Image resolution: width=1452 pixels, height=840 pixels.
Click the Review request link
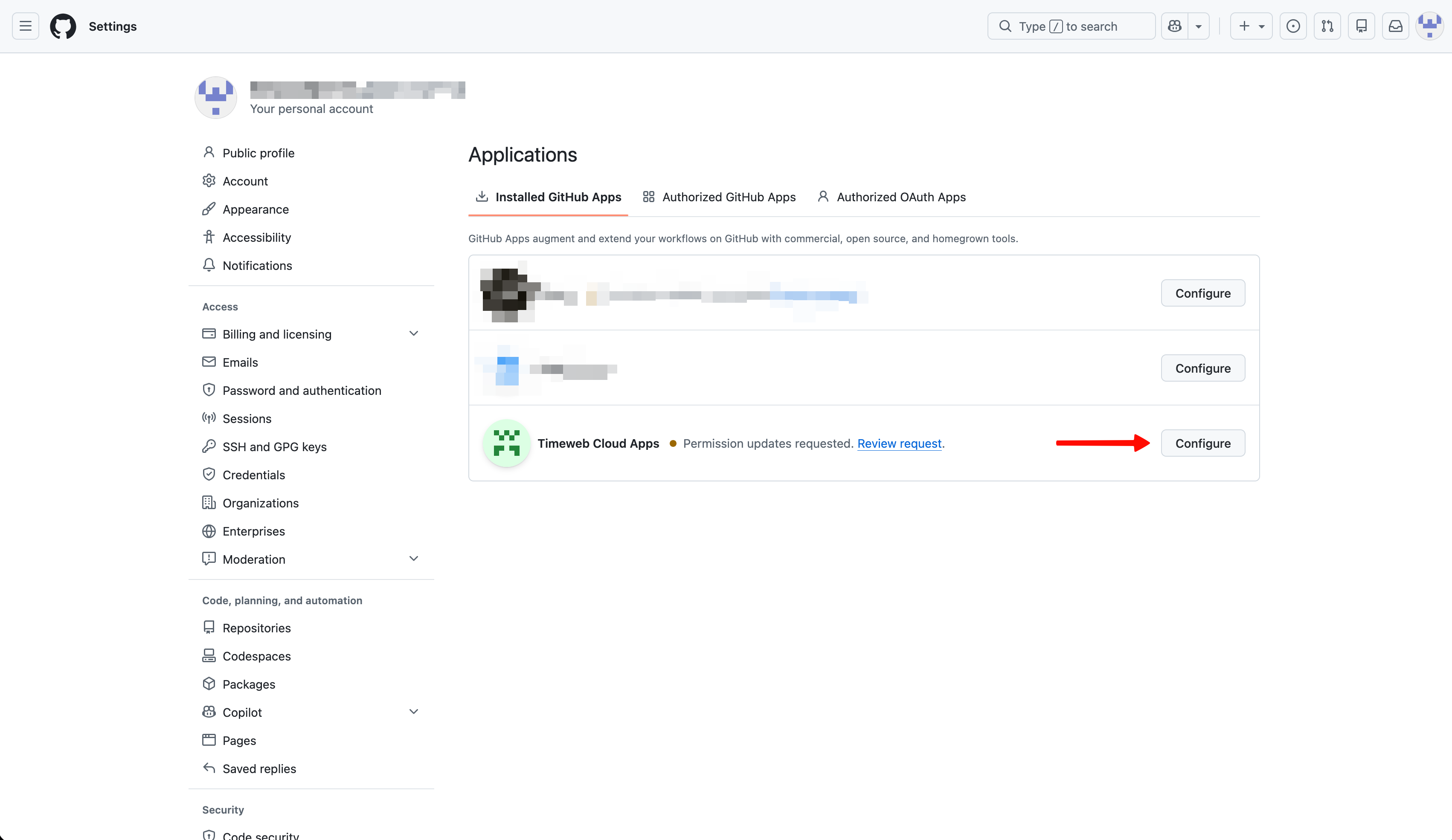900,443
